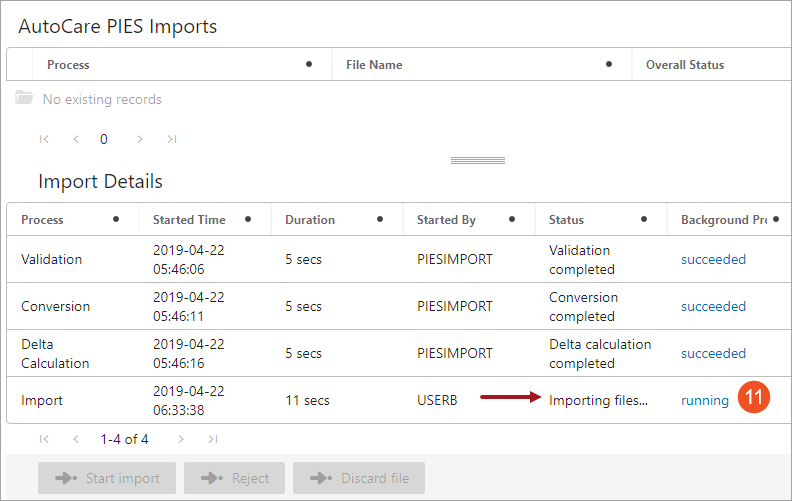This screenshot has width=792, height=501.
Task: Open succeeded link for Validation row
Action: pos(713,260)
